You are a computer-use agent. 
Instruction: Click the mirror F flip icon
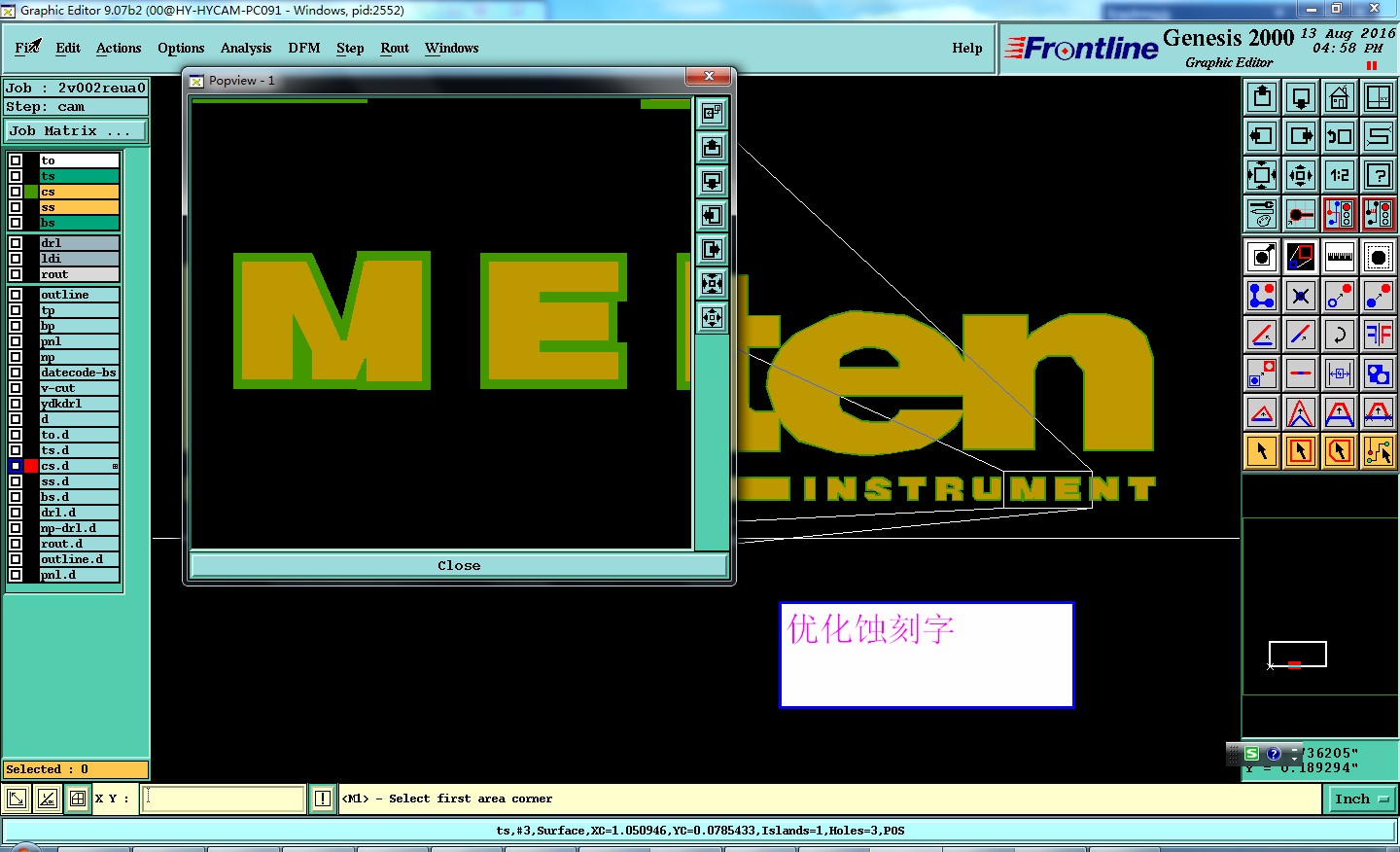(x=1379, y=335)
